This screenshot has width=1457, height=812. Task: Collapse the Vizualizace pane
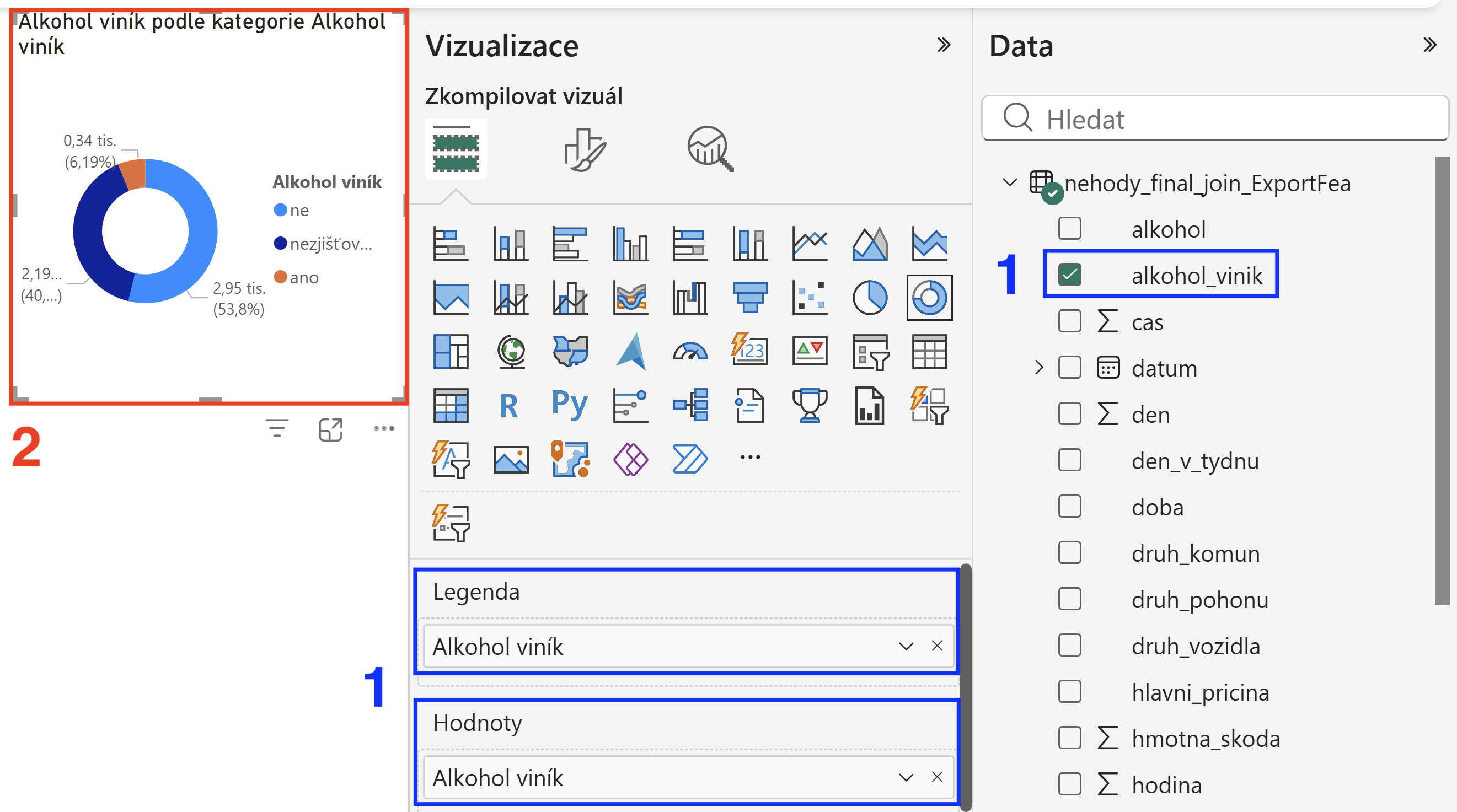943,45
